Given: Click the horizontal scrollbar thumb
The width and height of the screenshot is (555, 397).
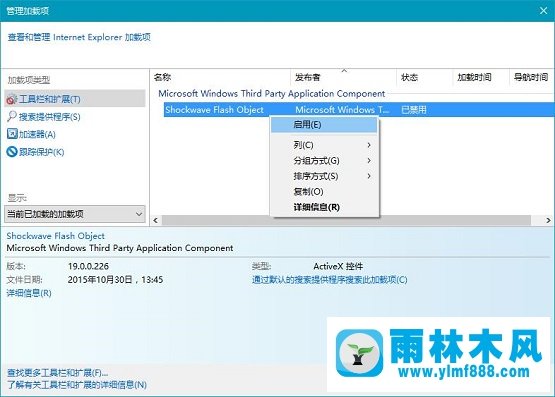Looking at the screenshot, I should coord(346,220).
